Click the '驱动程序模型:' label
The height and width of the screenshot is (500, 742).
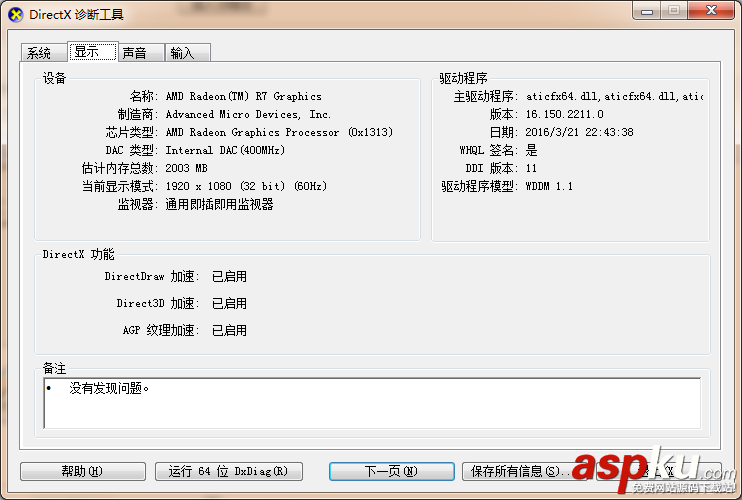[480, 186]
